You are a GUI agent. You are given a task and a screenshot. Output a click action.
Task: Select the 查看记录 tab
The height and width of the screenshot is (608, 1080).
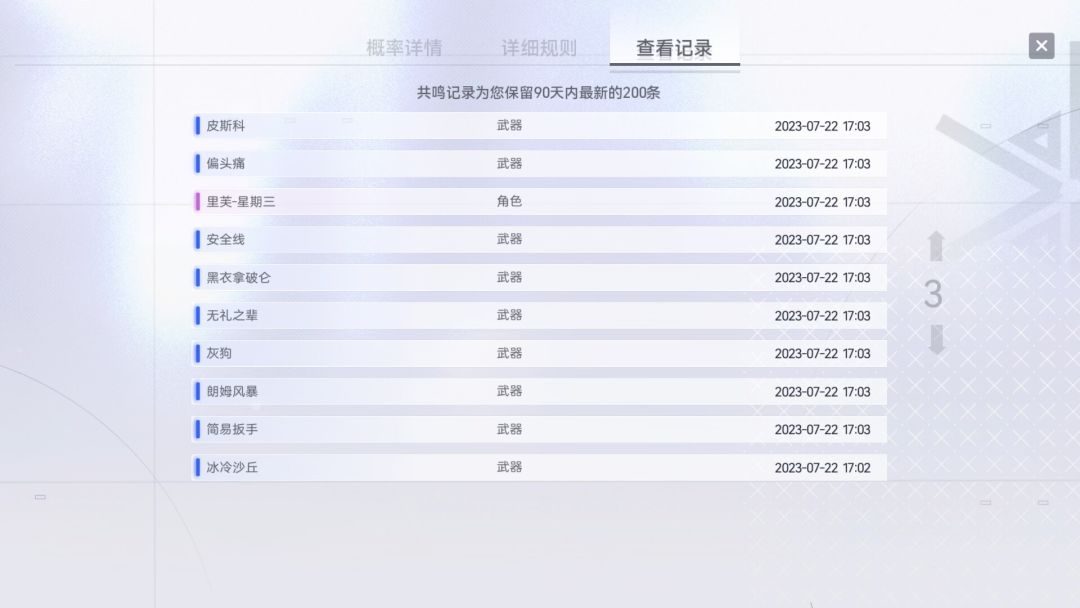pyautogui.click(x=674, y=48)
